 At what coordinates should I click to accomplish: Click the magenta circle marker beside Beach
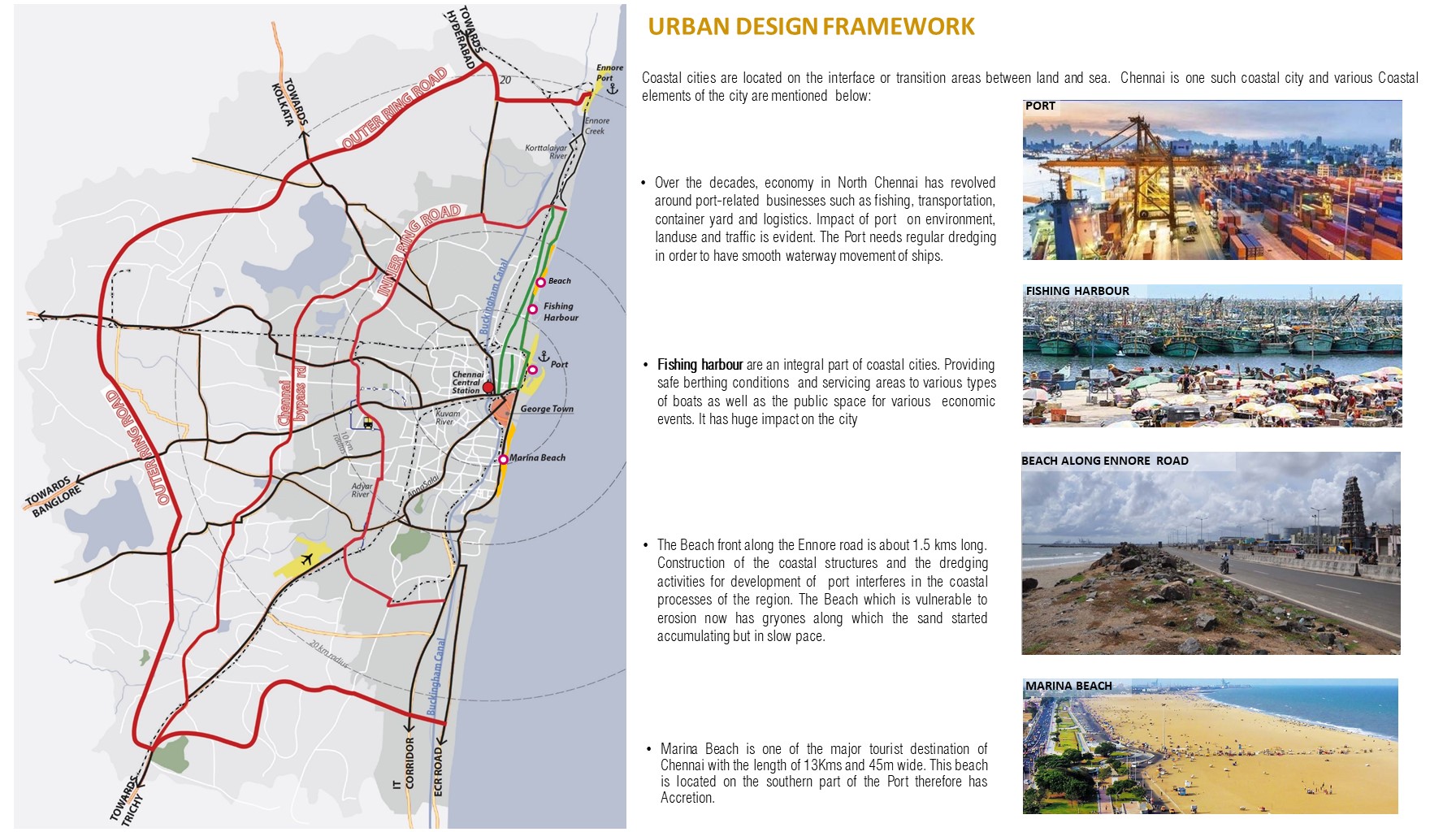[540, 283]
